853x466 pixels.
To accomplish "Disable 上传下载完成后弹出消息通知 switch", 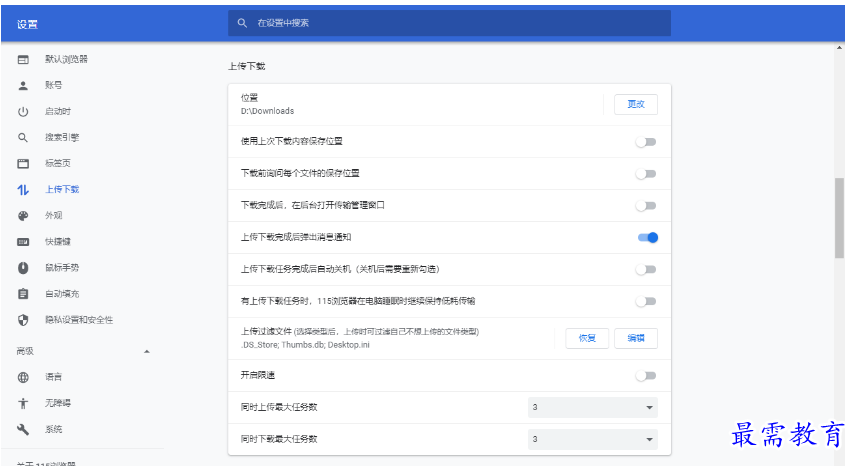I will click(647, 238).
